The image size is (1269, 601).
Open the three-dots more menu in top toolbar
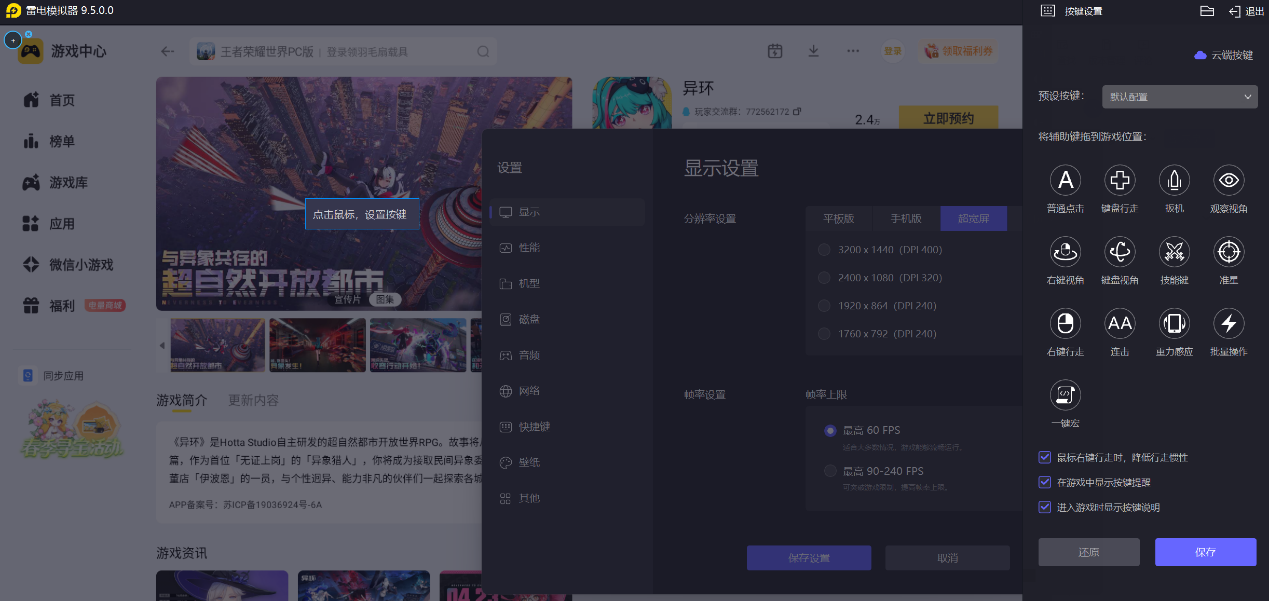tap(853, 51)
